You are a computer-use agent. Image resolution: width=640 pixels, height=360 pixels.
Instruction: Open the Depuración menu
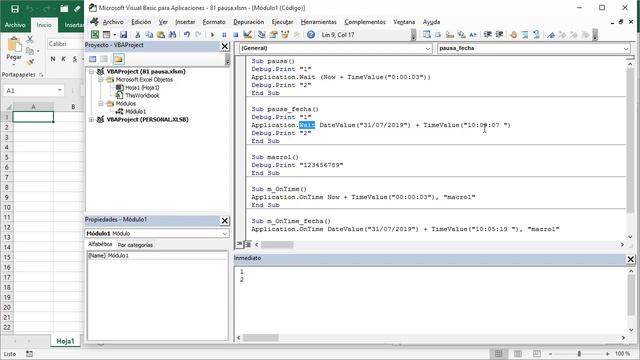pyautogui.click(x=249, y=22)
